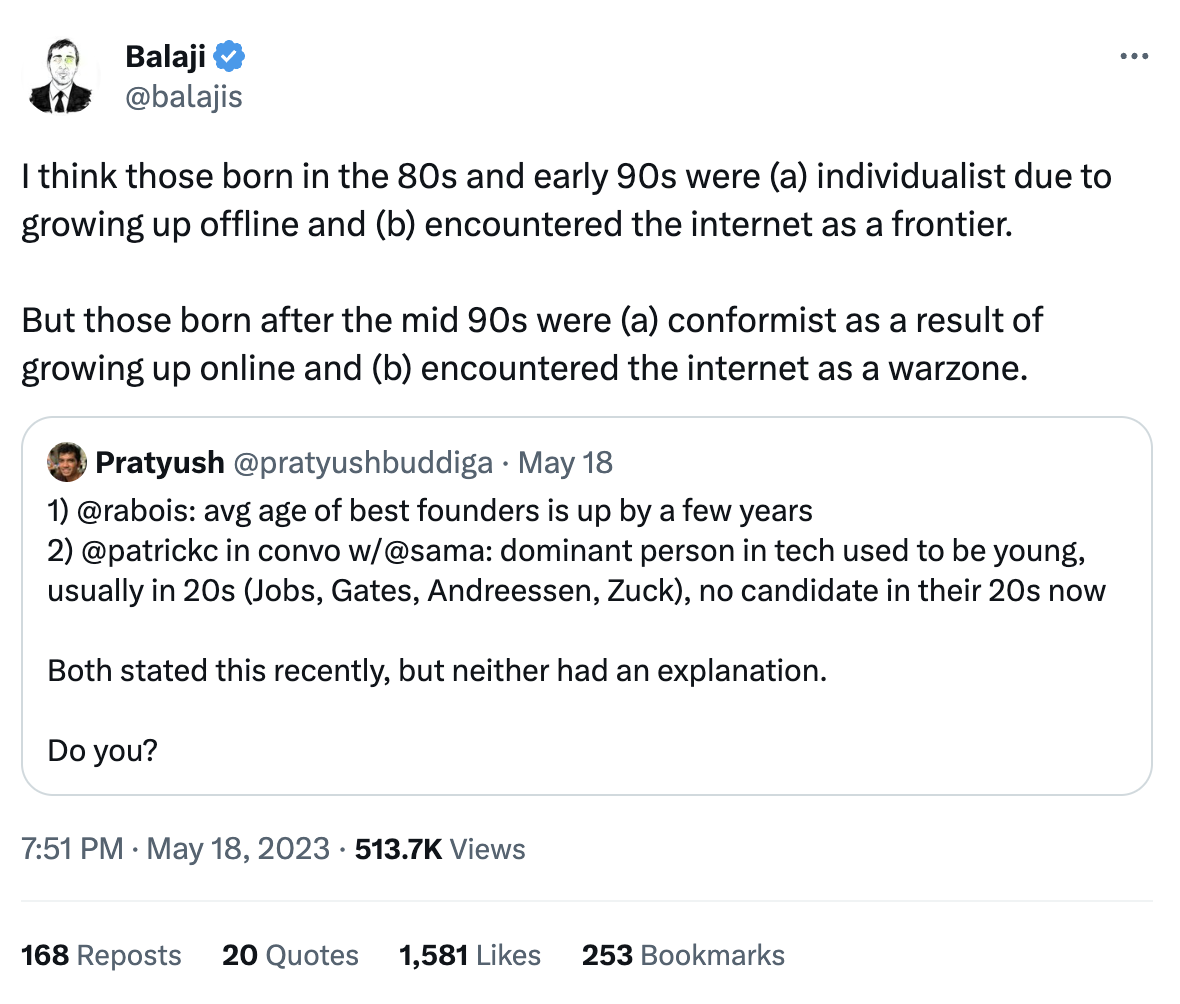Open Pratyush's small profile picture
Image resolution: width=1180 pixels, height=1004 pixels.
click(66, 461)
